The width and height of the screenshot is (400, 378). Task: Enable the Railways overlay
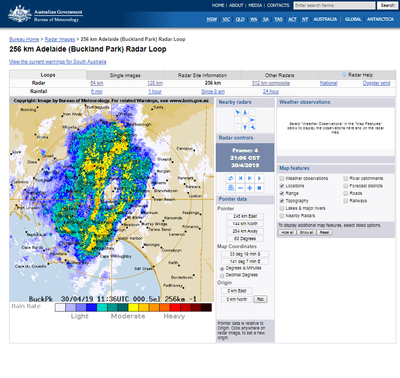pos(346,201)
